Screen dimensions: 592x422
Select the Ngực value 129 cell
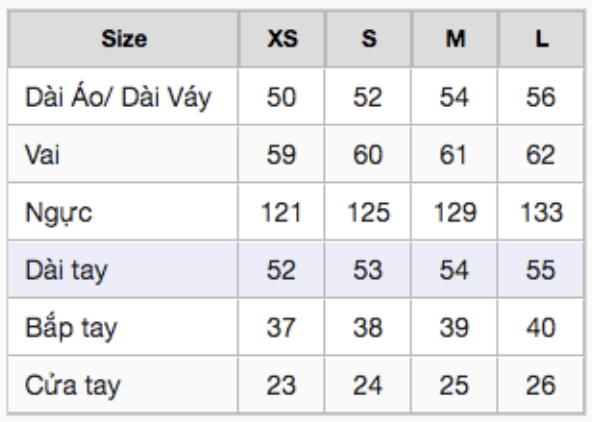pyautogui.click(x=455, y=212)
